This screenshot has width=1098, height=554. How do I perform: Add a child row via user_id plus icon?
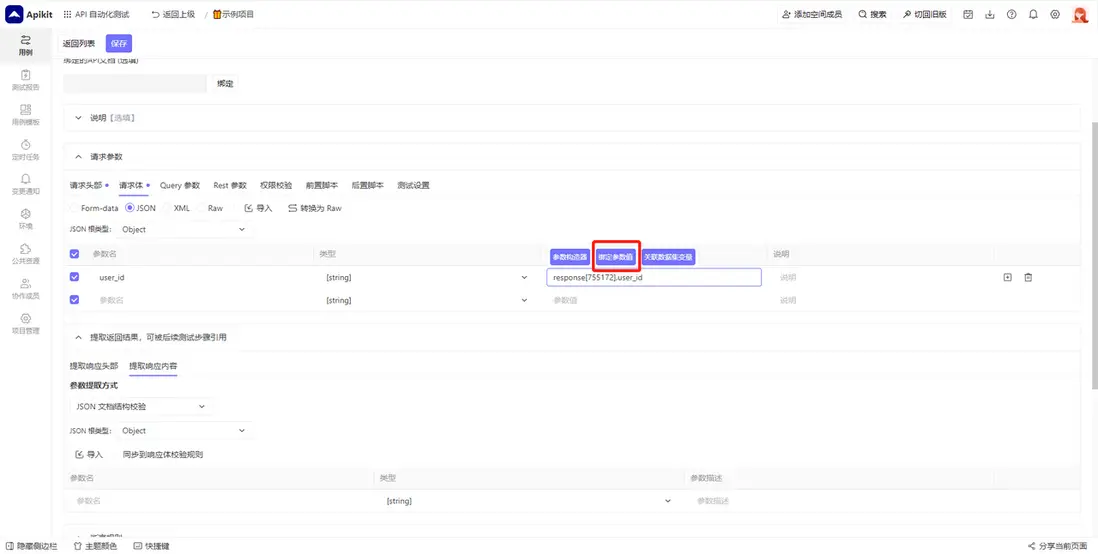pos(1008,277)
